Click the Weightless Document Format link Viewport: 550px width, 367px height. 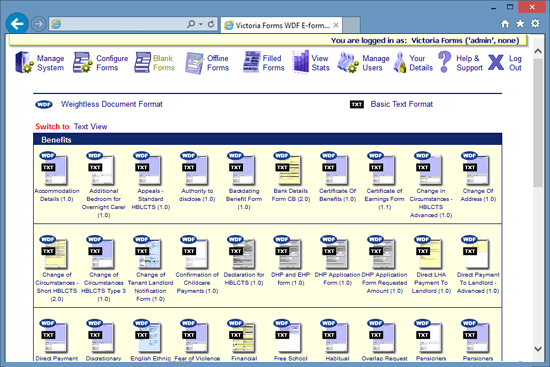112,104
